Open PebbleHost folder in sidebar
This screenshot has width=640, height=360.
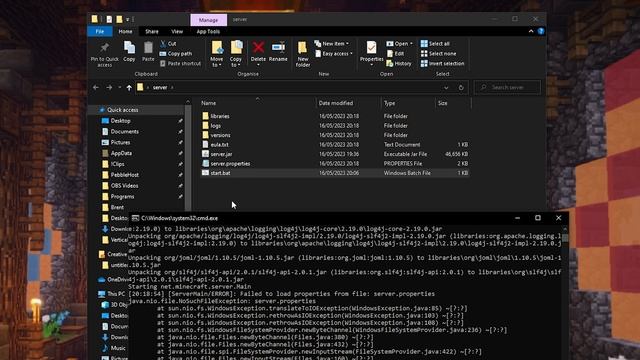(124, 175)
